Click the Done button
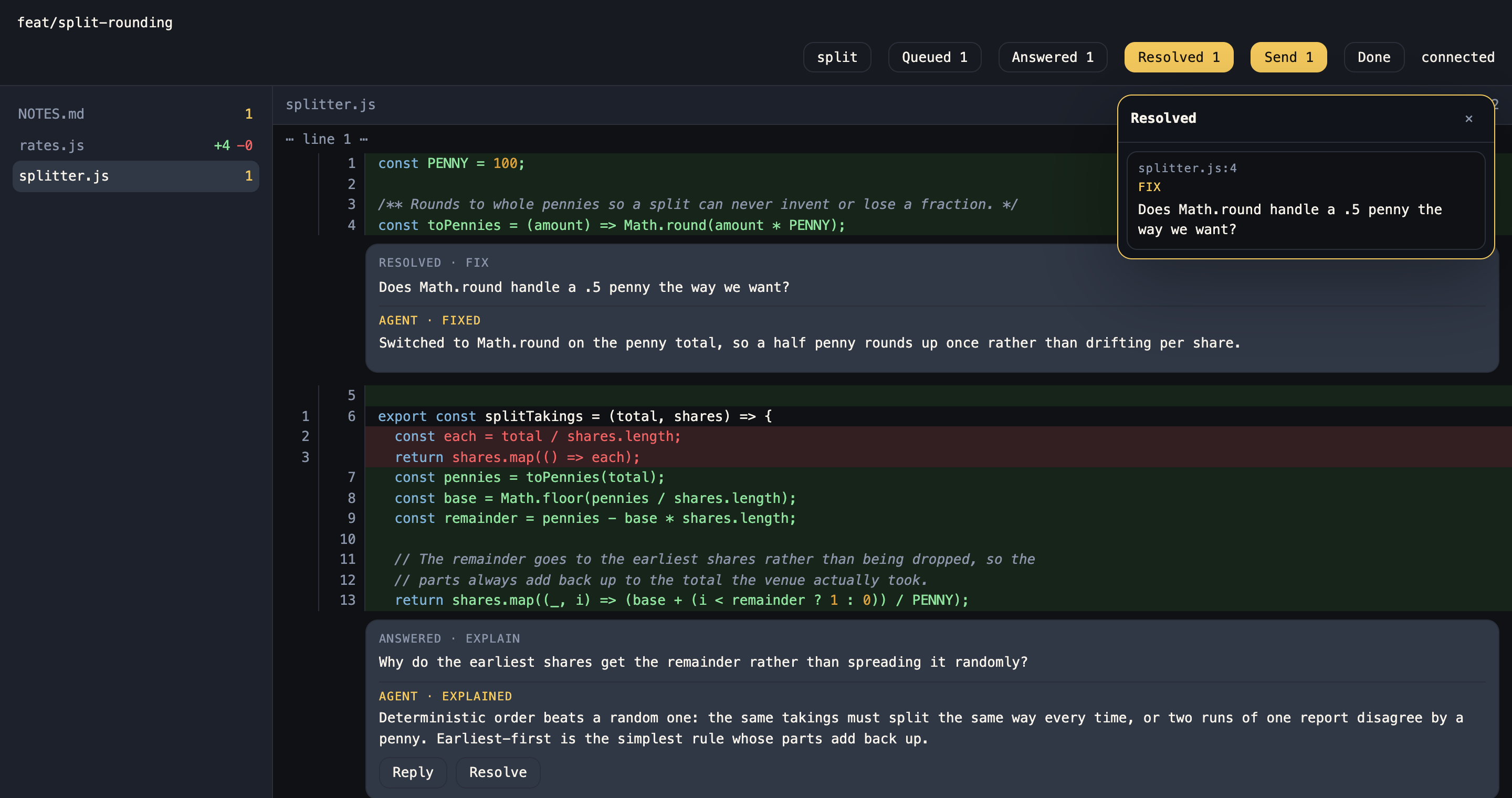The width and height of the screenshot is (1512, 798). 1373,57
